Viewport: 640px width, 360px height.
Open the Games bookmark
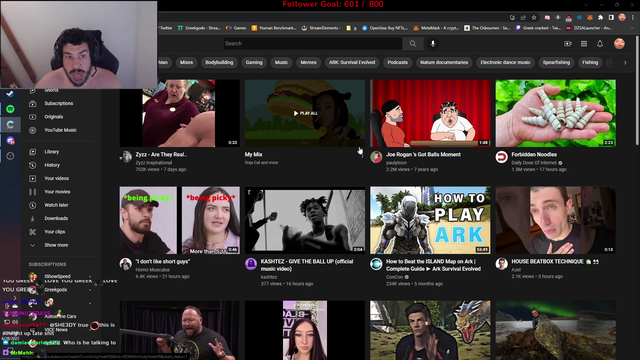pos(236,28)
